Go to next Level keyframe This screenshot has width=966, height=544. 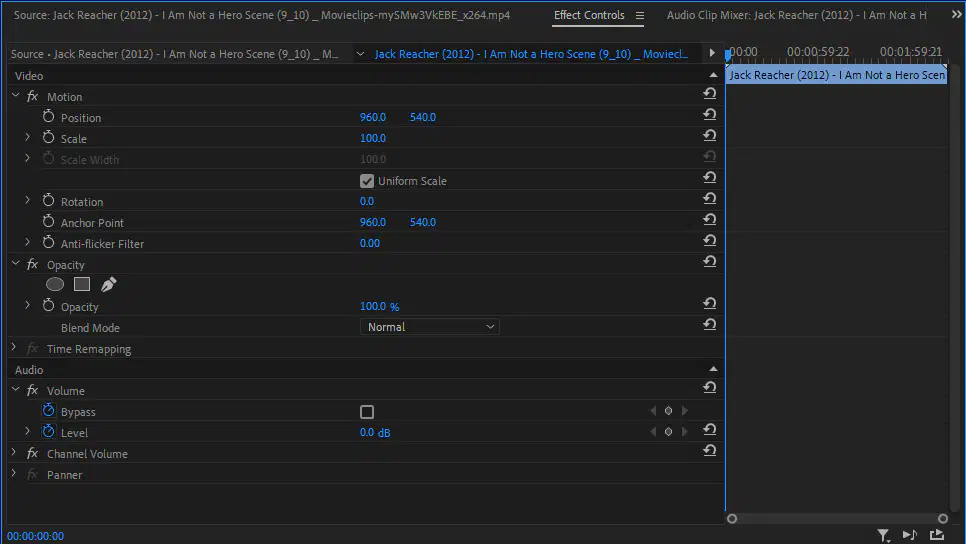tap(684, 432)
